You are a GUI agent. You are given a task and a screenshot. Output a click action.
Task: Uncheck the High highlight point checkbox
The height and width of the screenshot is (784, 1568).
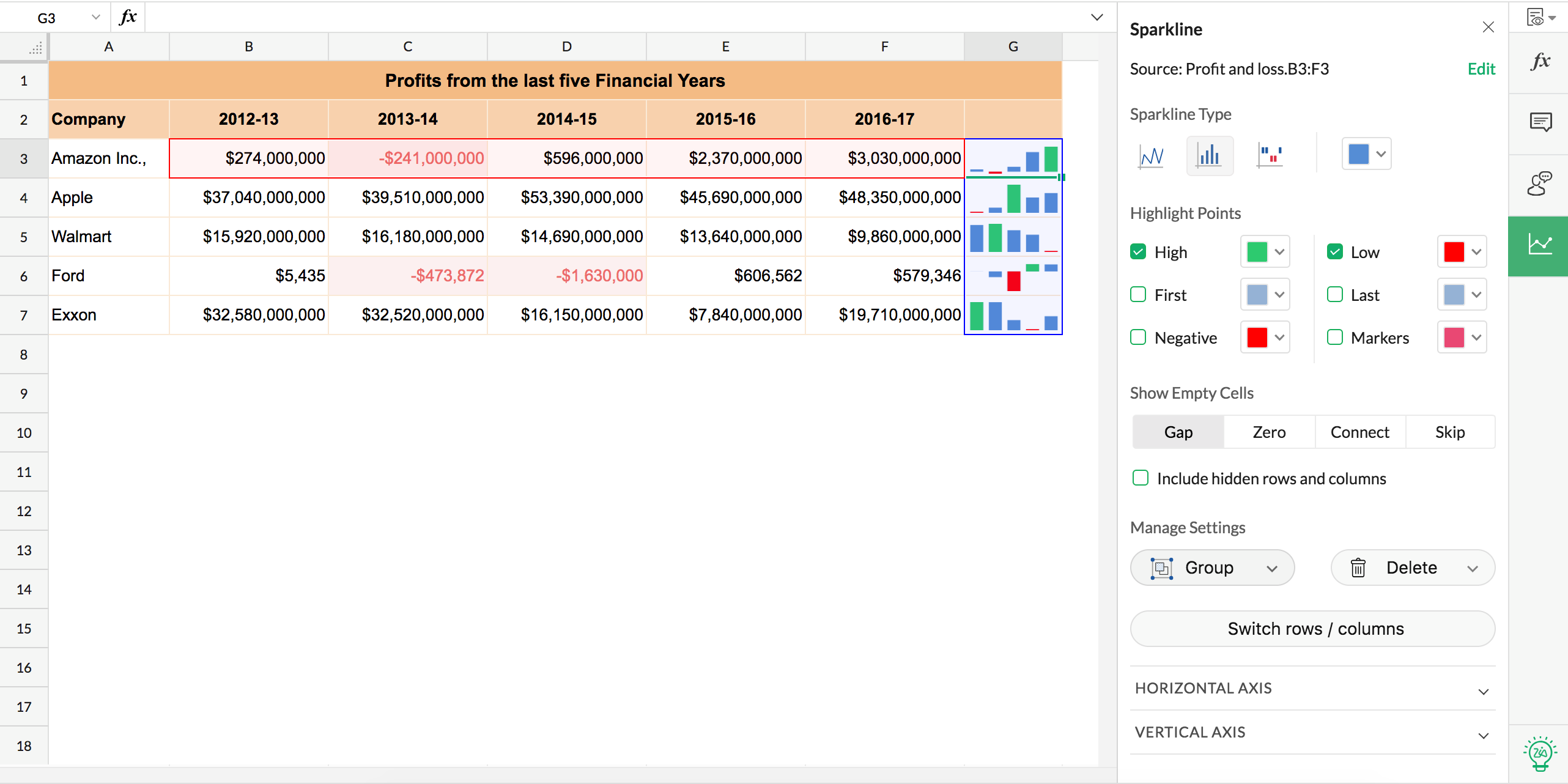tap(1138, 252)
